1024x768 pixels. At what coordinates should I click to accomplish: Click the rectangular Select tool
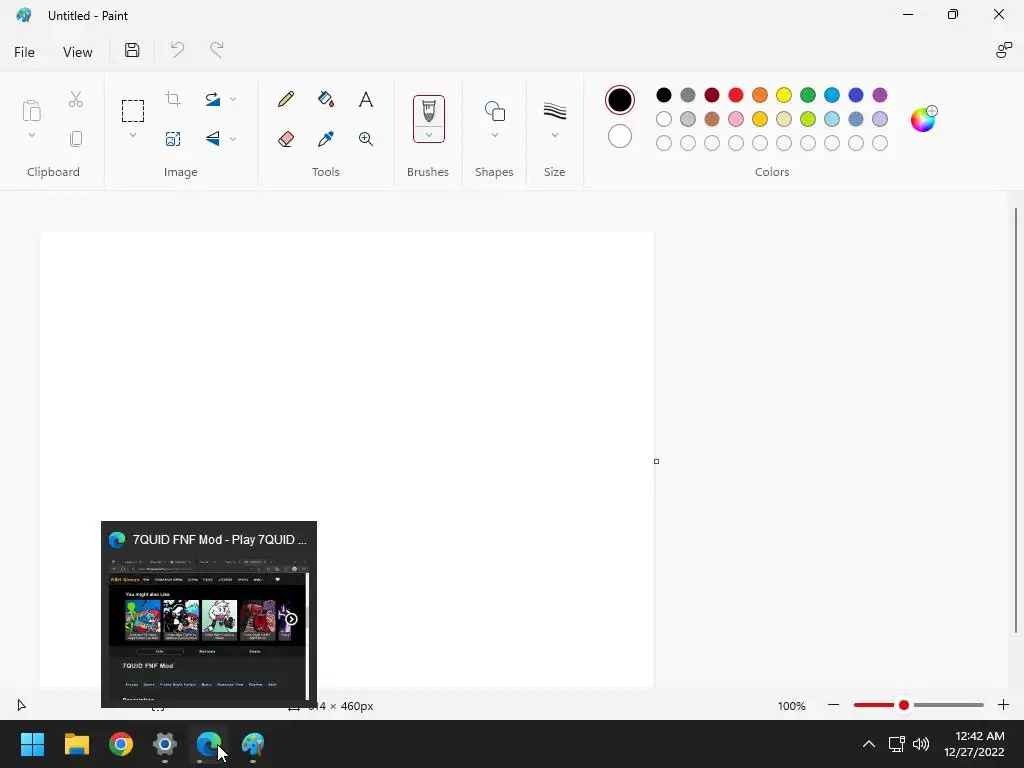pyautogui.click(x=133, y=111)
